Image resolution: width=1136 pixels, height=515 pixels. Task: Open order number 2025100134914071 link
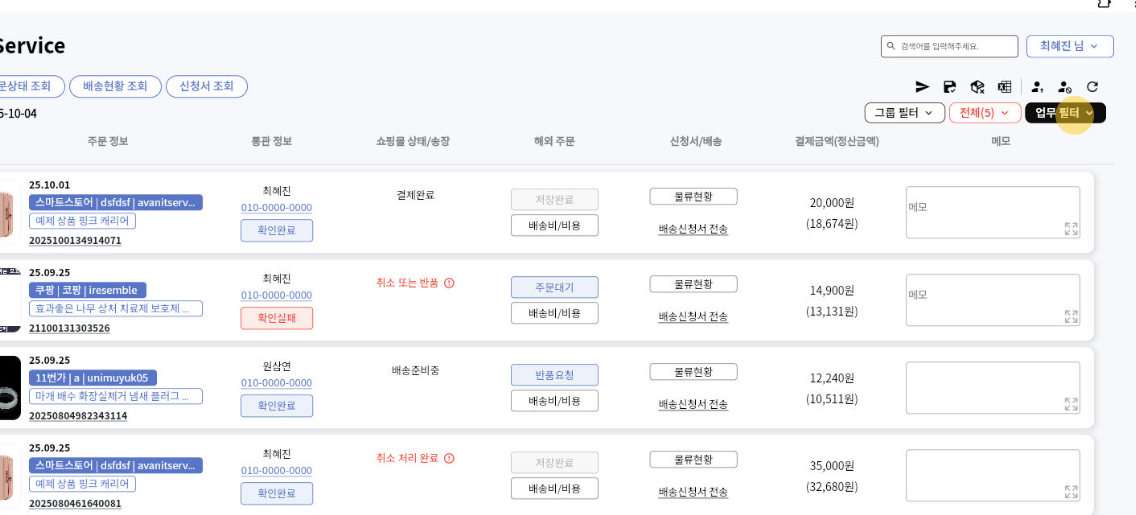coord(75,240)
